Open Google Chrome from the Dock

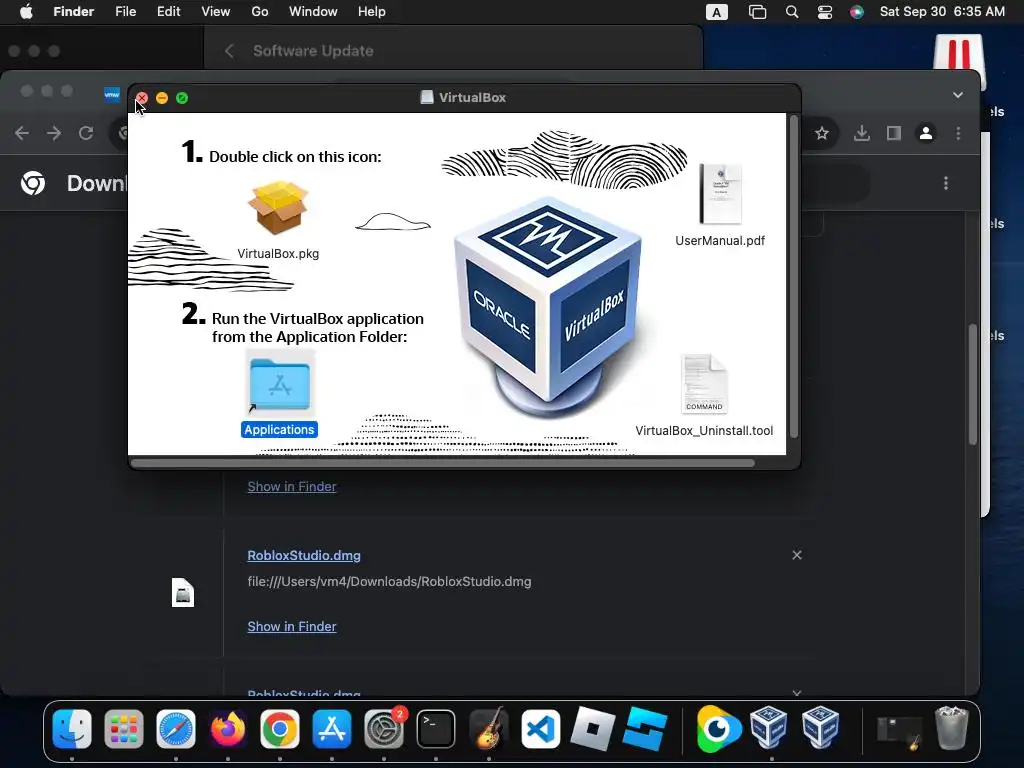pos(280,728)
